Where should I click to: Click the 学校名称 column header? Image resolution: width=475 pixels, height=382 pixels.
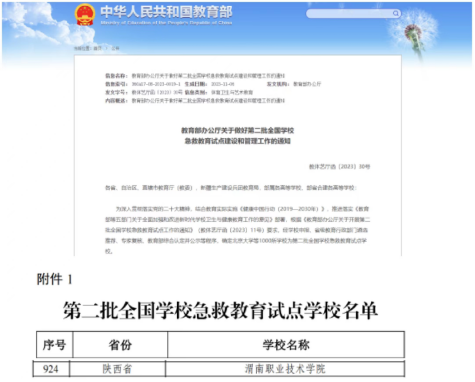286,345
